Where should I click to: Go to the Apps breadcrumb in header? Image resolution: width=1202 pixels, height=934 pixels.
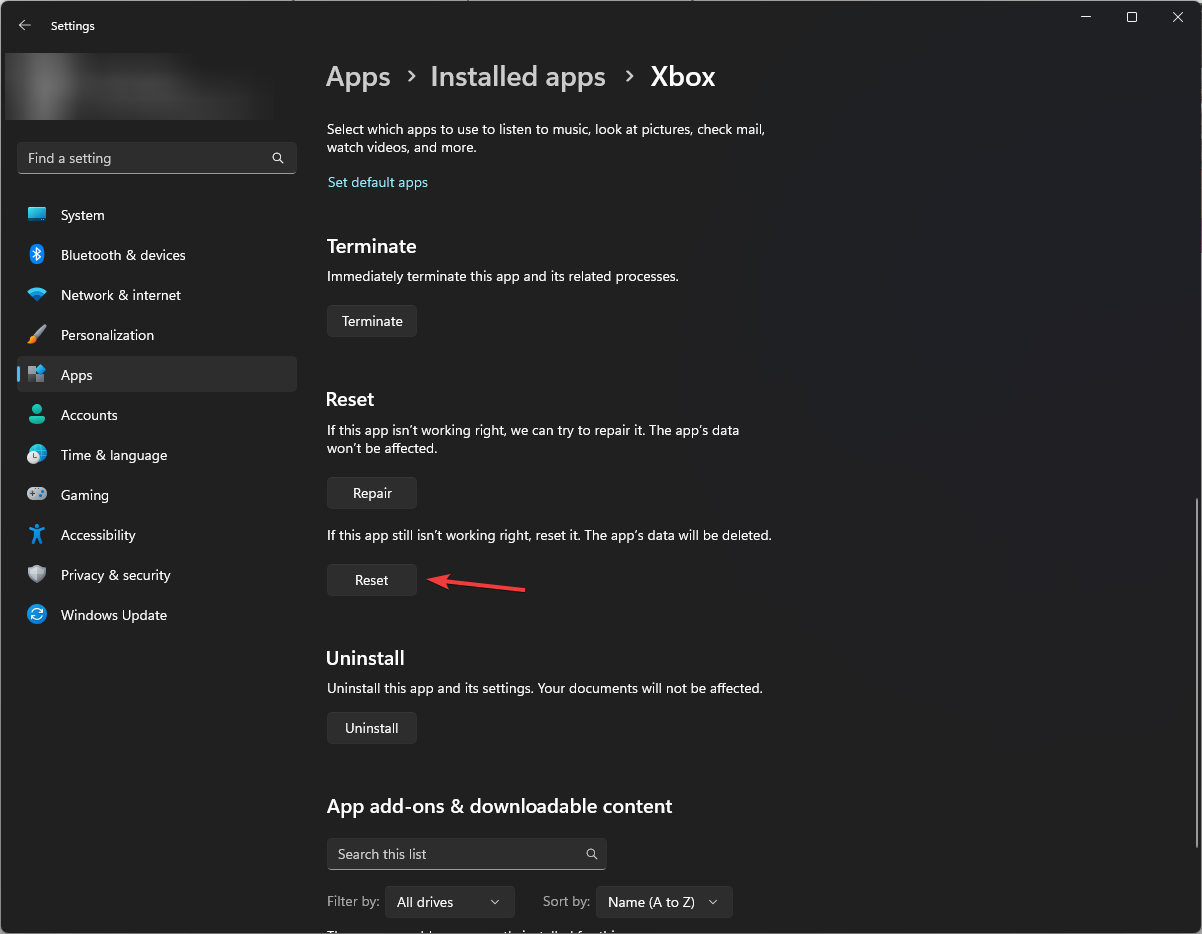(358, 77)
